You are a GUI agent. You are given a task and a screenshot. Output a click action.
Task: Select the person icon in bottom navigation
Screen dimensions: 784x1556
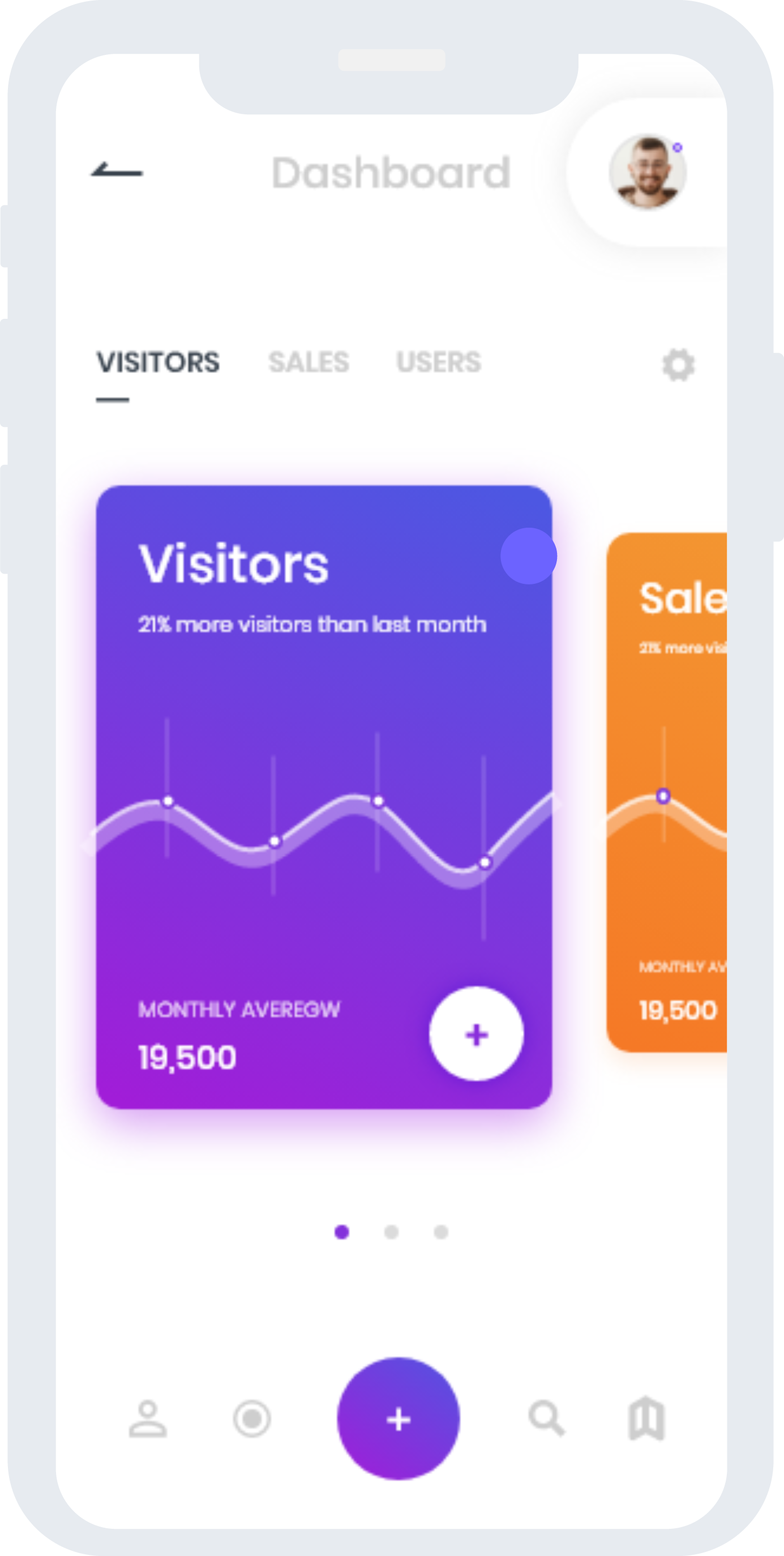pos(148,1420)
